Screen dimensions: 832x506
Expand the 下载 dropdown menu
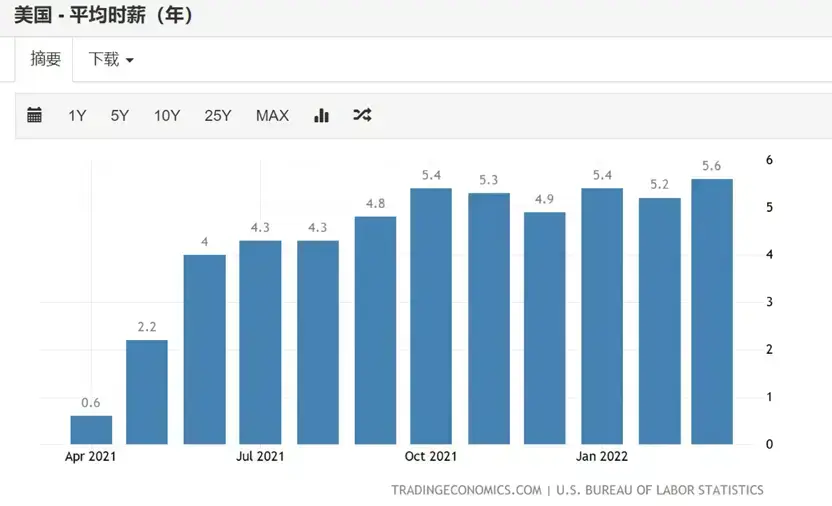(x=111, y=59)
